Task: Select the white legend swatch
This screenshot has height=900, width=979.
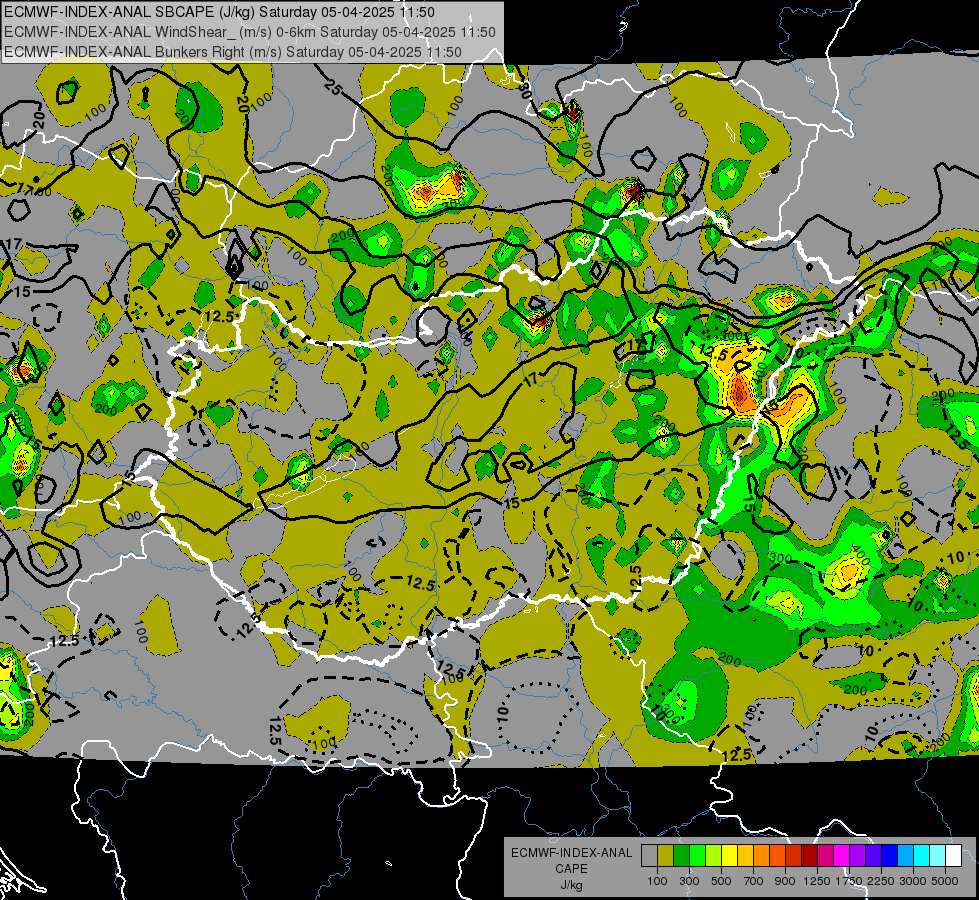Action: (x=953, y=856)
